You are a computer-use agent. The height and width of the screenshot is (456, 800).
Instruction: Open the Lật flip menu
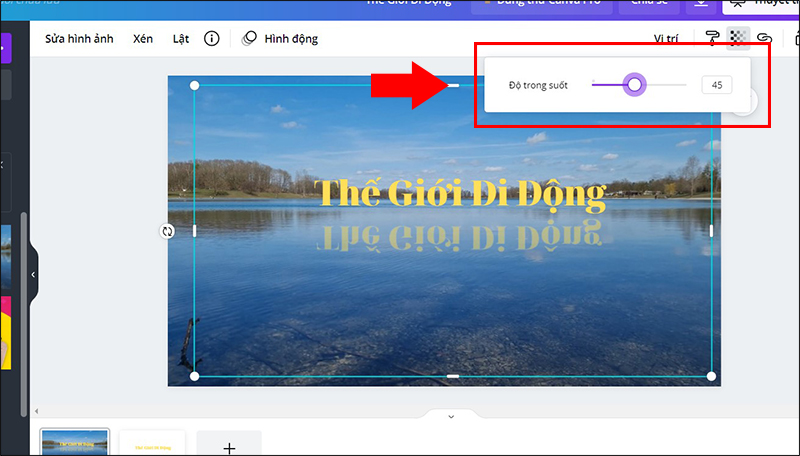point(181,39)
